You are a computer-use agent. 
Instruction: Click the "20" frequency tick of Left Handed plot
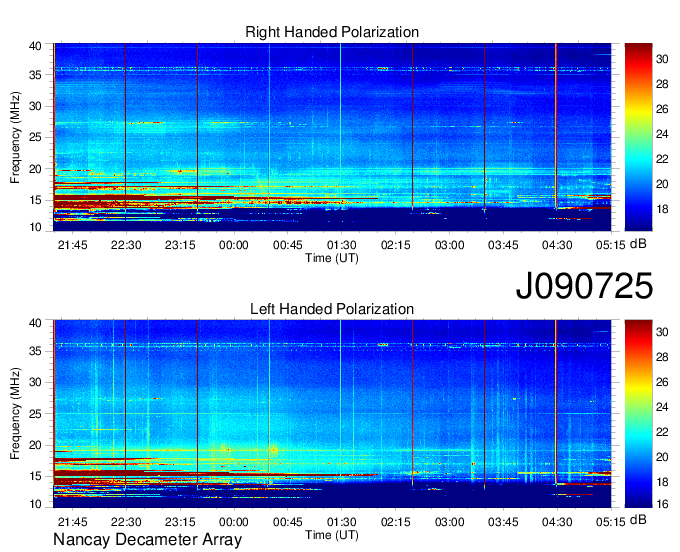click(x=35, y=445)
